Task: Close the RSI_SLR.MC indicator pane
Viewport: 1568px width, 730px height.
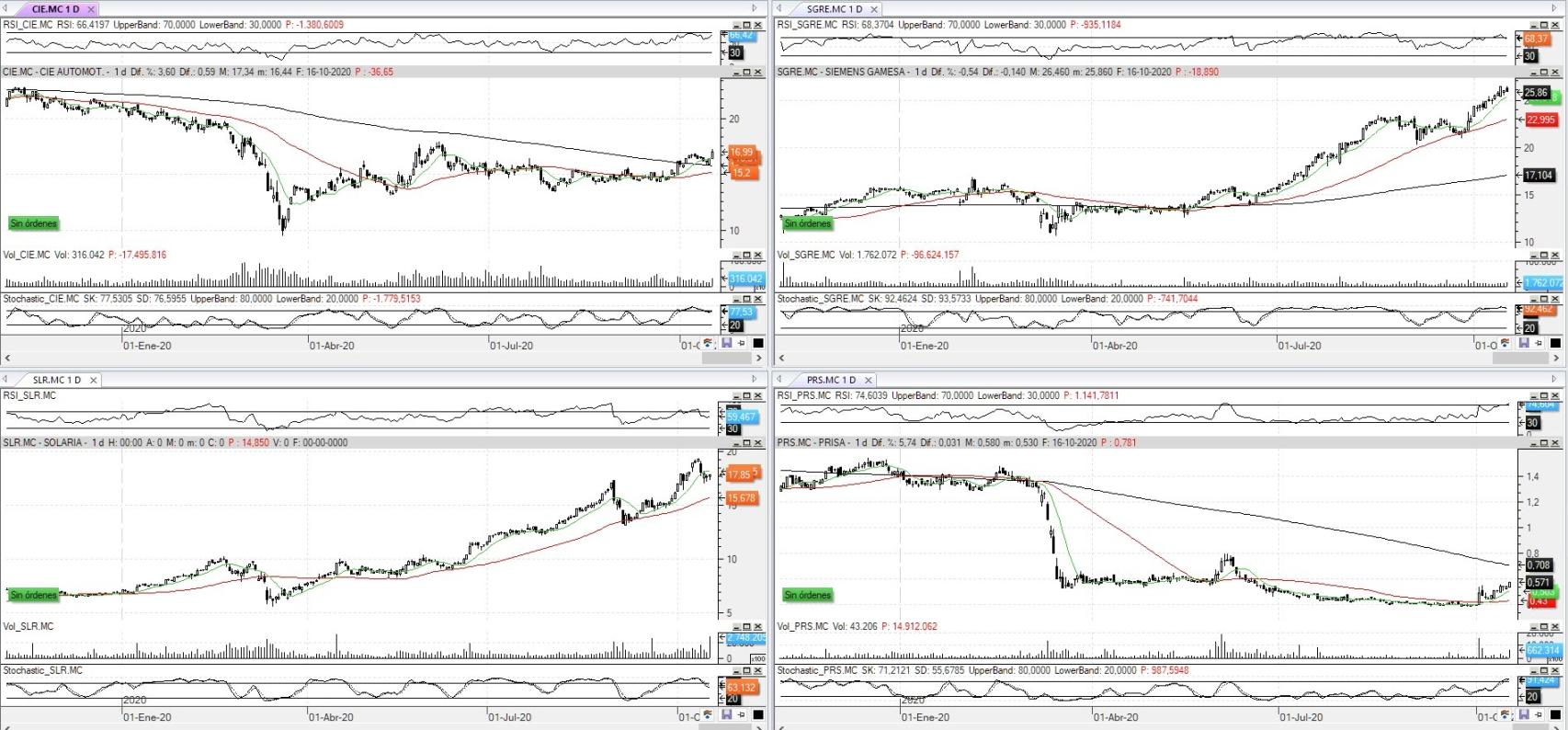Action: pos(757,395)
